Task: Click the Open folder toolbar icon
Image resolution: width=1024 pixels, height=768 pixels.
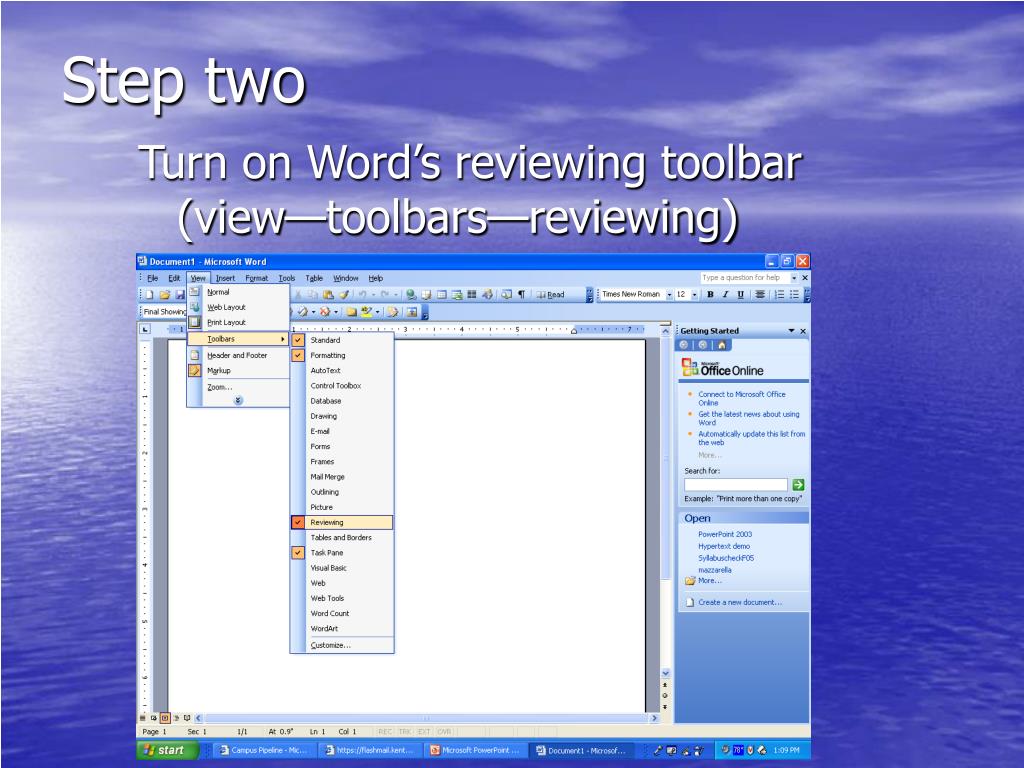Action: point(165,295)
